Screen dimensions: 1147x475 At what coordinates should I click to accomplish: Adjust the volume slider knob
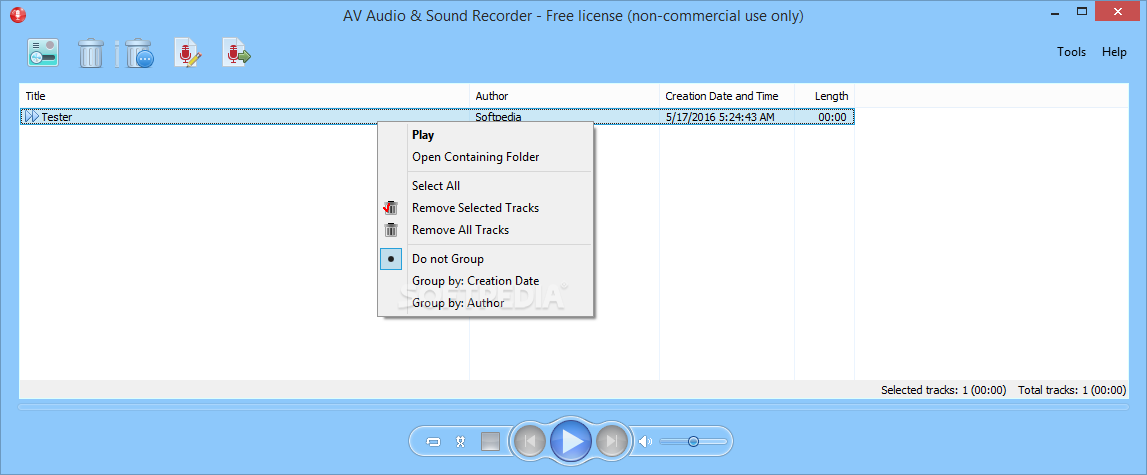693,441
